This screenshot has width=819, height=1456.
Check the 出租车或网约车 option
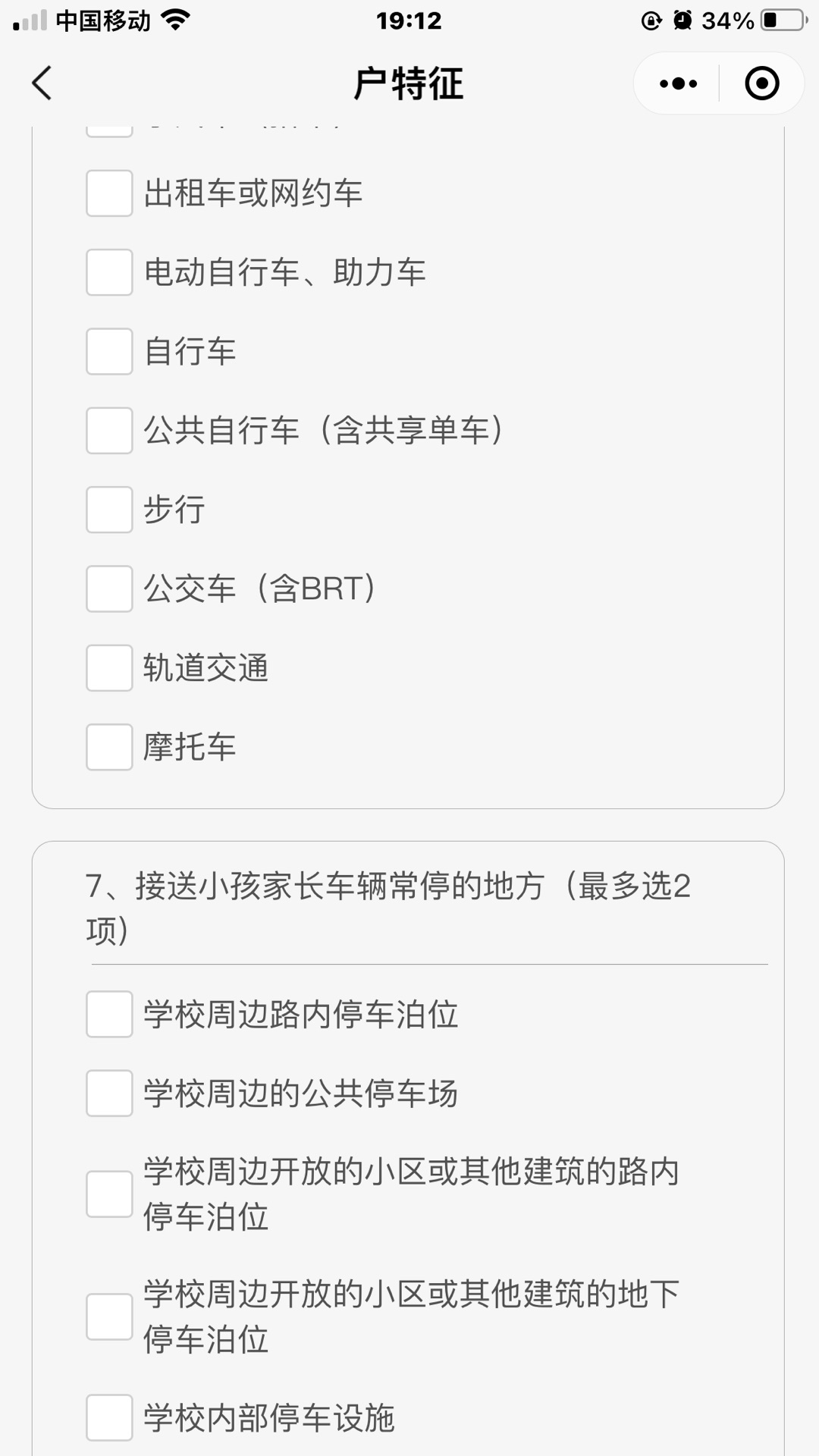coord(109,193)
